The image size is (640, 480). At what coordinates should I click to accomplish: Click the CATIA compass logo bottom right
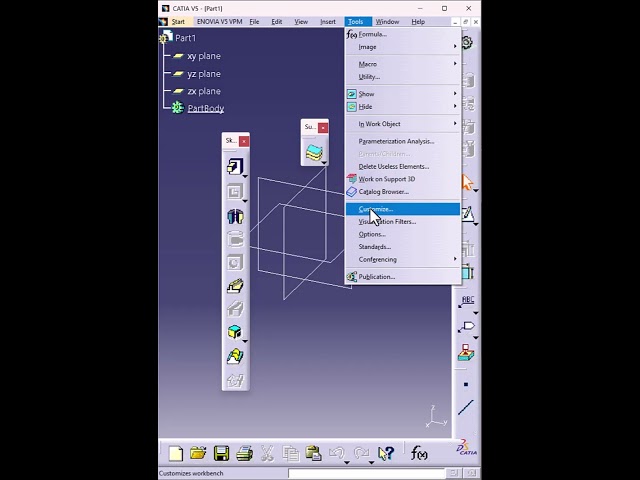[466, 448]
